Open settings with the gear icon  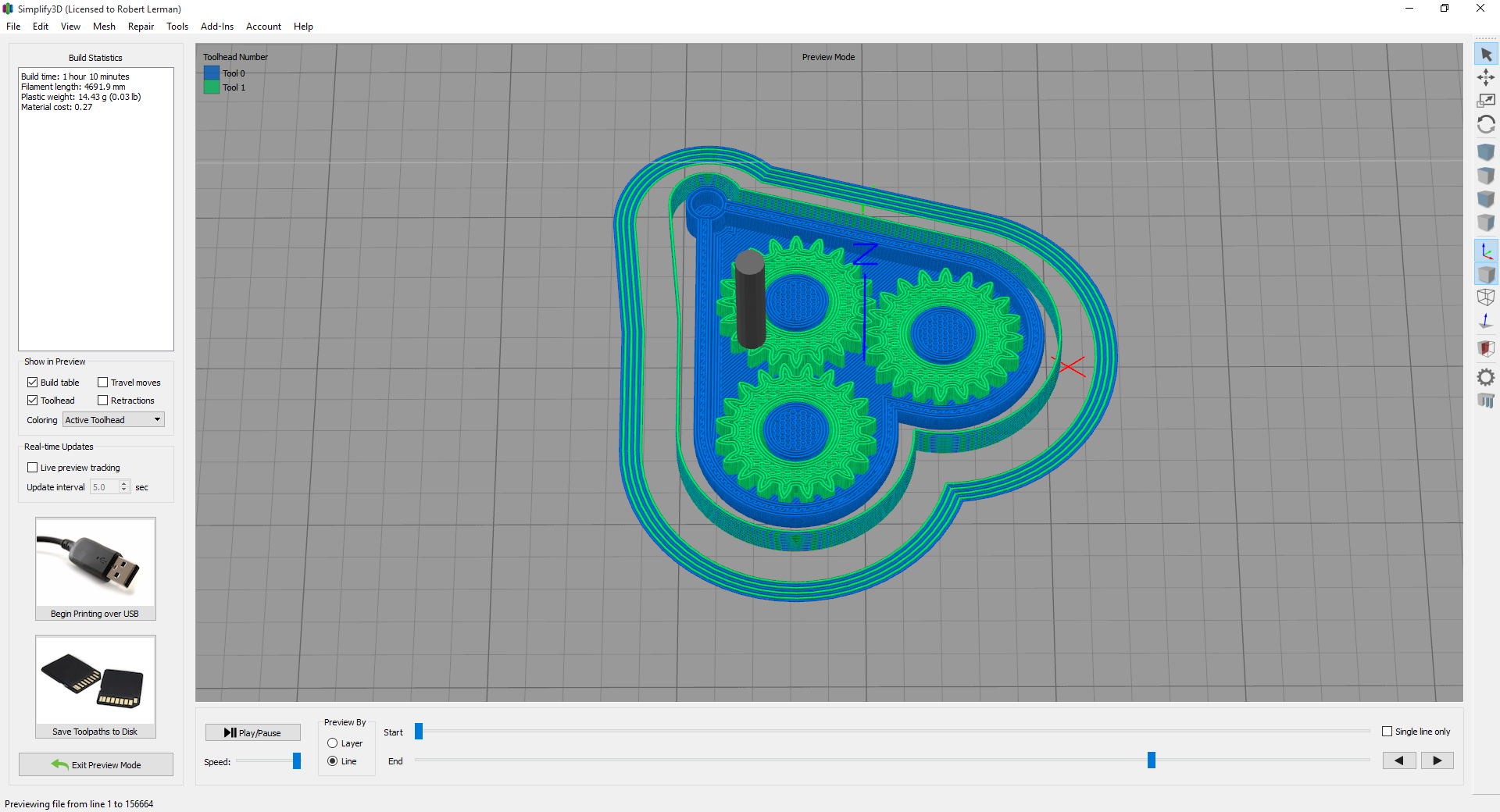[x=1486, y=378]
